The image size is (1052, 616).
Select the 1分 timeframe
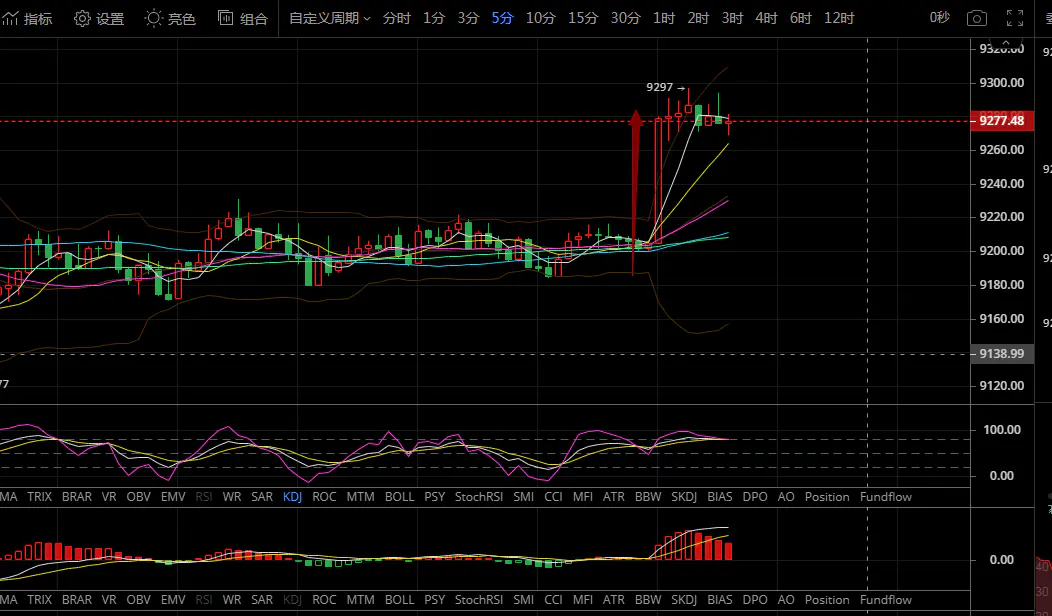tap(434, 19)
